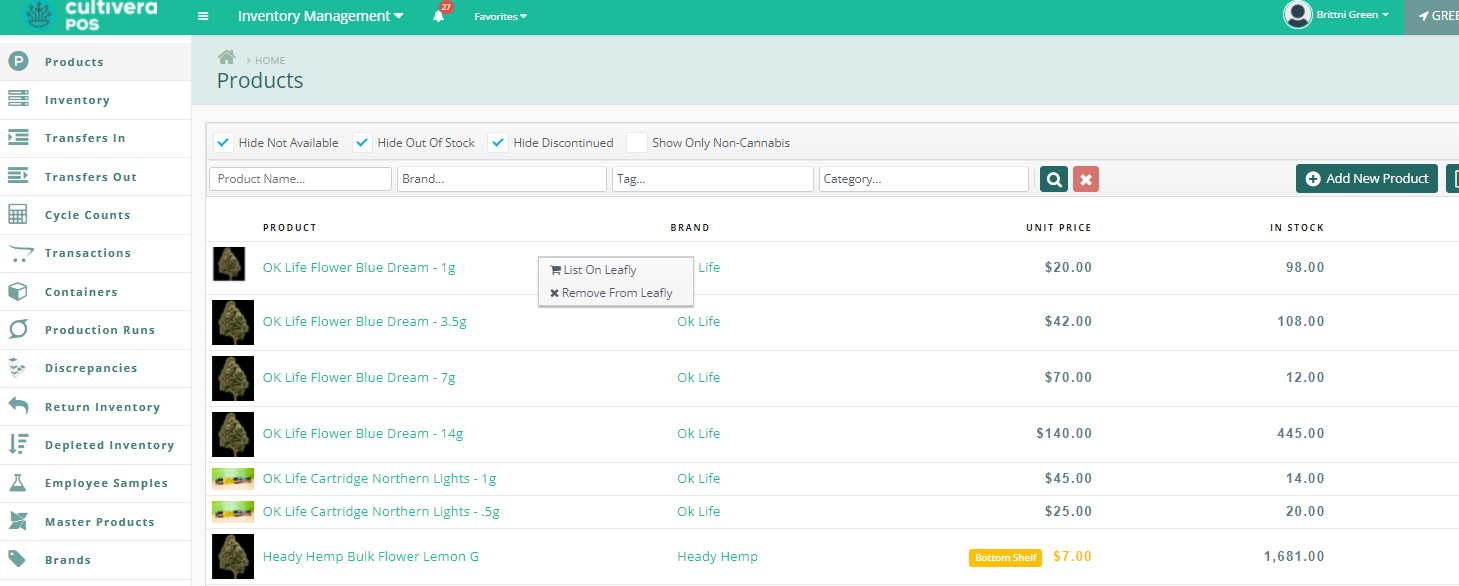Image resolution: width=1459 pixels, height=586 pixels.
Task: Go to Employee Samples in sidebar
Action: click(x=106, y=483)
